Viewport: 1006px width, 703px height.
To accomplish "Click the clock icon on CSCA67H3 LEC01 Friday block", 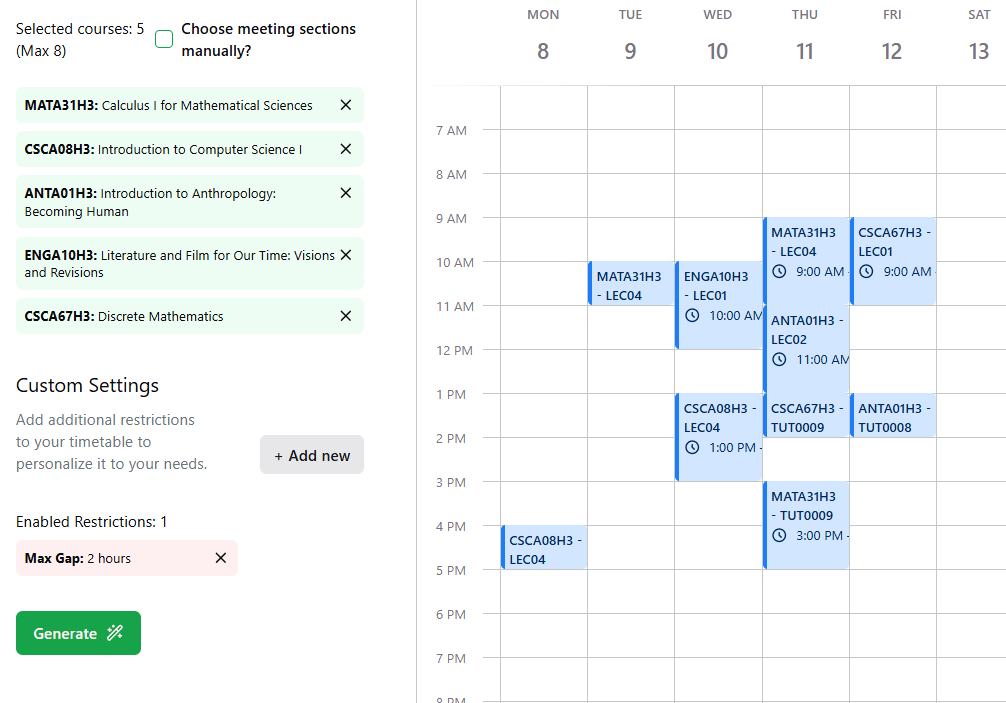I will (x=866, y=271).
